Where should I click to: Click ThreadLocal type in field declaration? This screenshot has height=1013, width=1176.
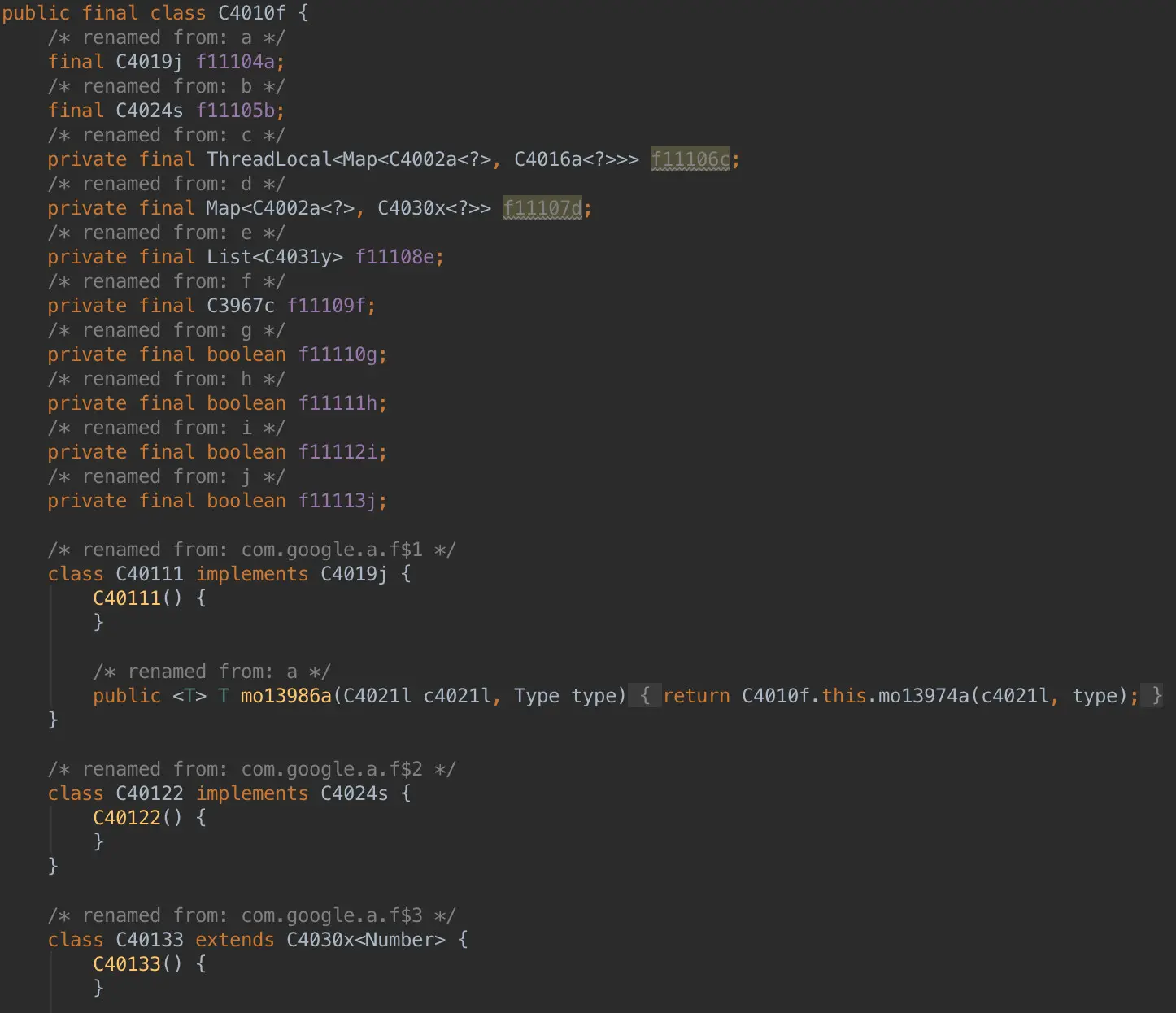point(269,159)
